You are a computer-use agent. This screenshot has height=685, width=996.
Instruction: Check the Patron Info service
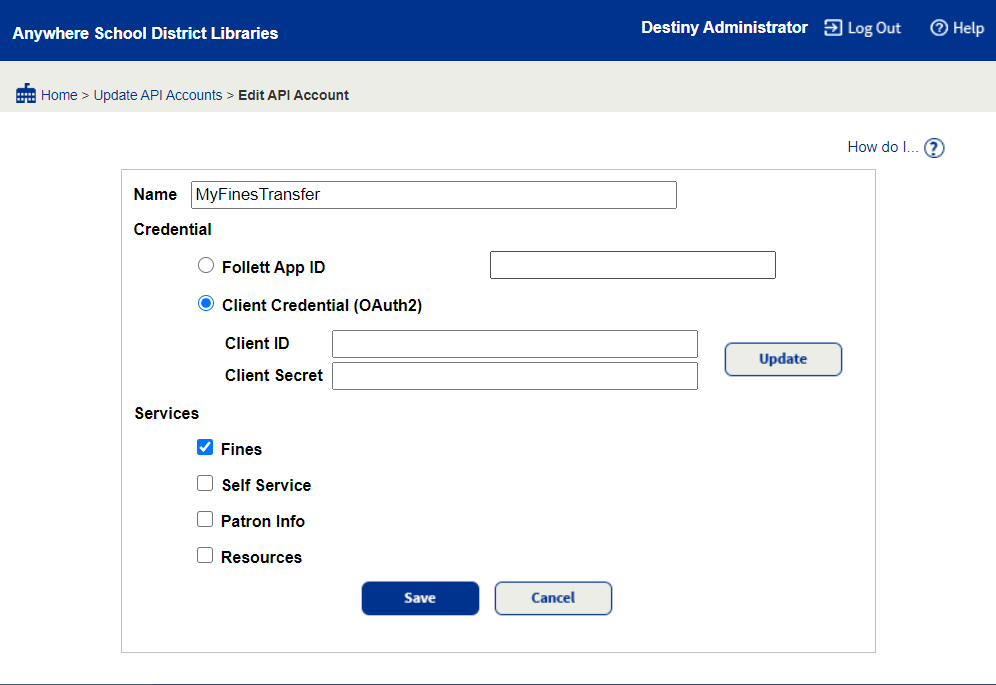[205, 519]
